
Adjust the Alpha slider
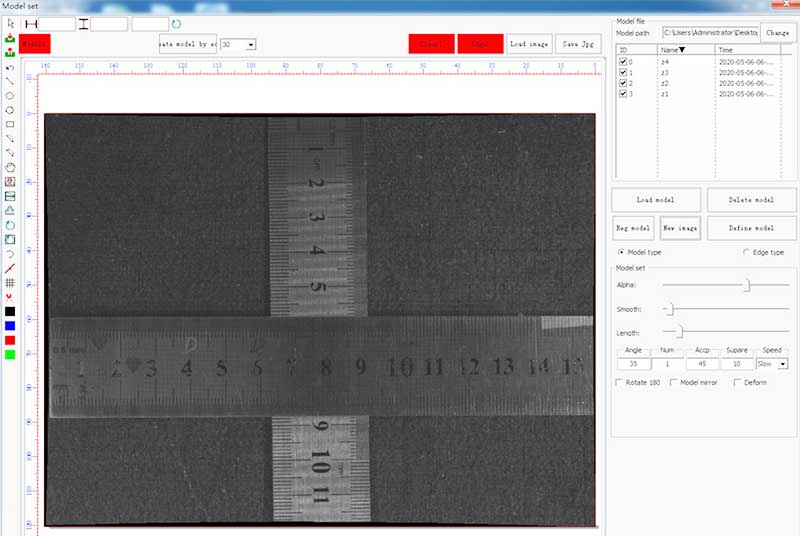coord(747,286)
